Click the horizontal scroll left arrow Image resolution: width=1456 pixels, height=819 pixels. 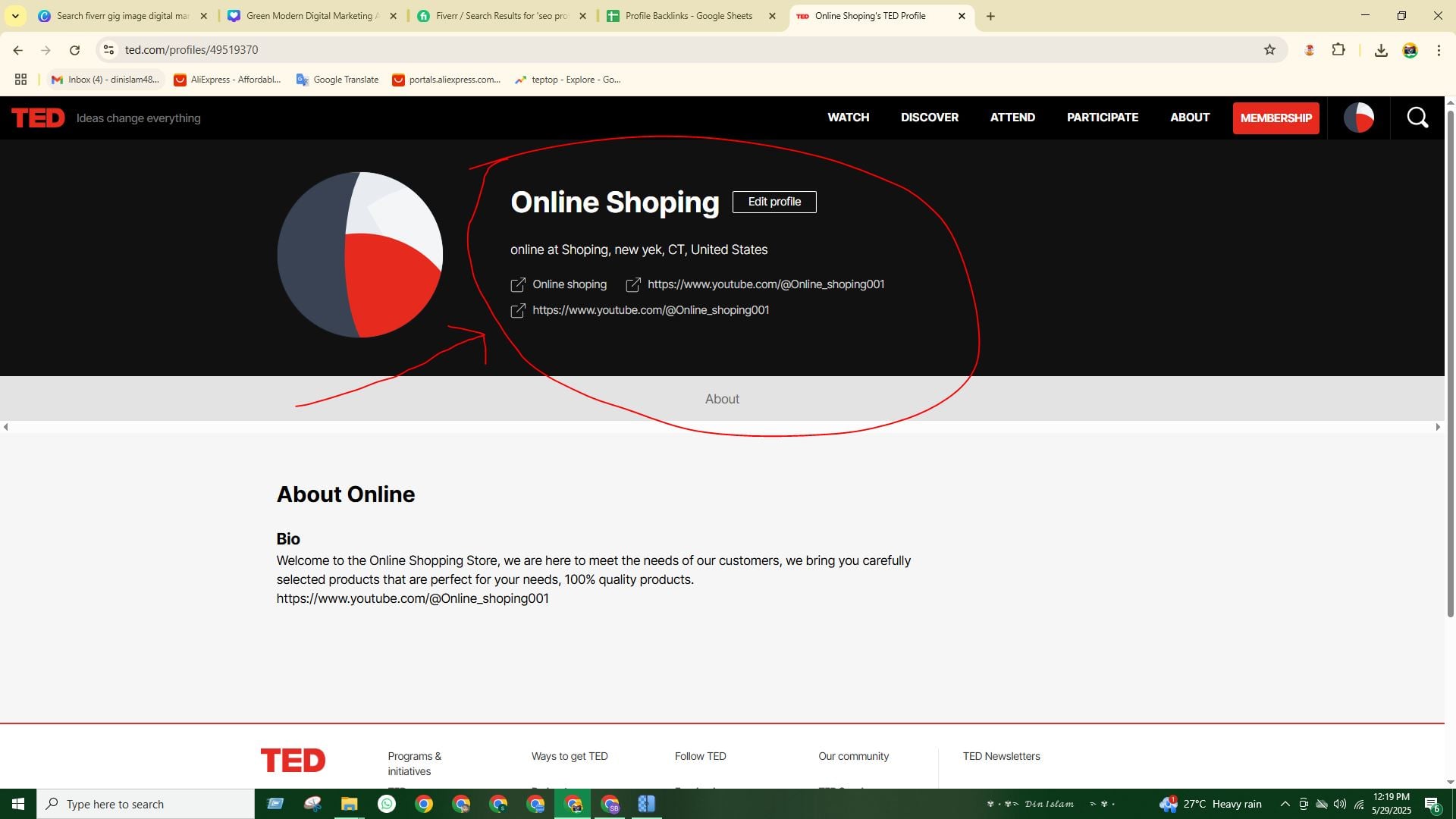(x=6, y=427)
